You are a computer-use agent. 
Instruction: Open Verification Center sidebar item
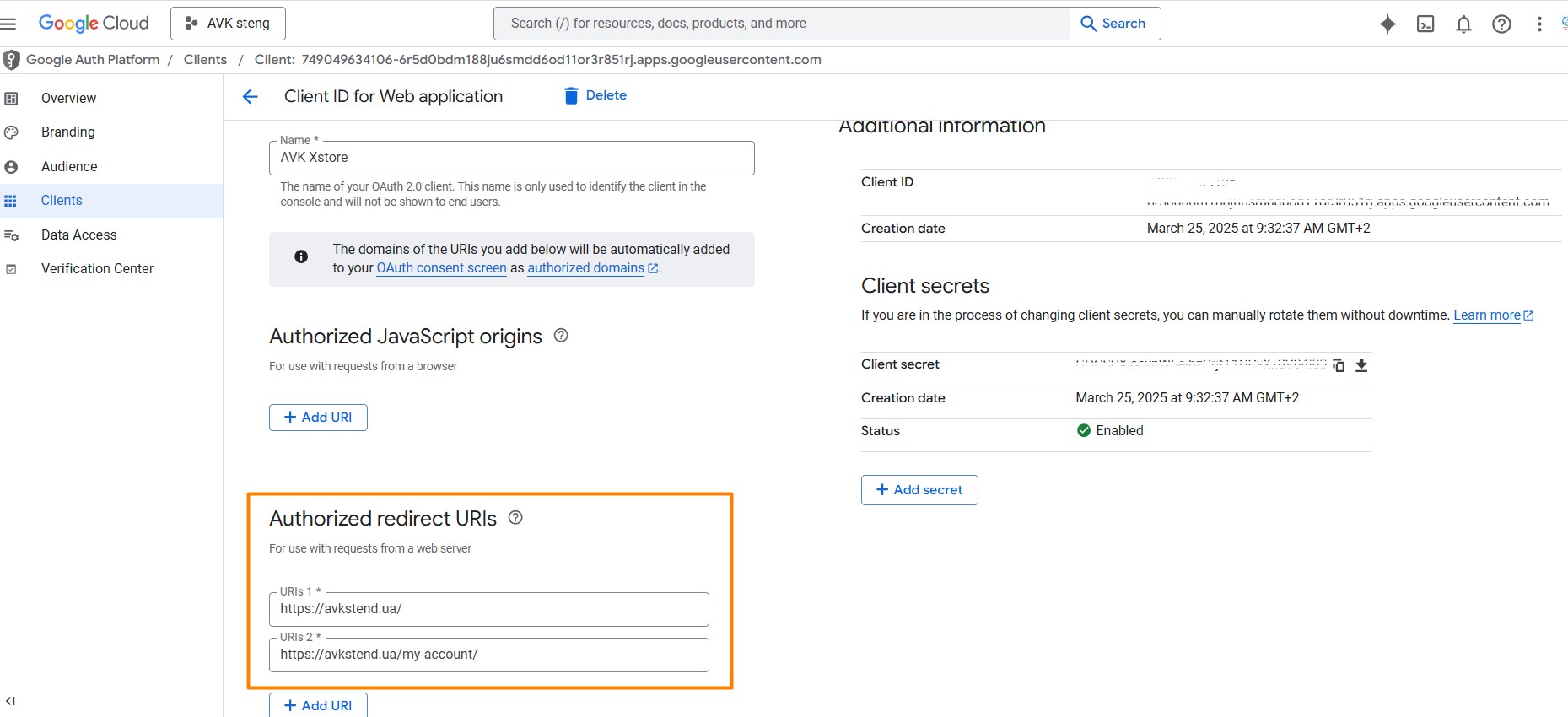coord(111,269)
